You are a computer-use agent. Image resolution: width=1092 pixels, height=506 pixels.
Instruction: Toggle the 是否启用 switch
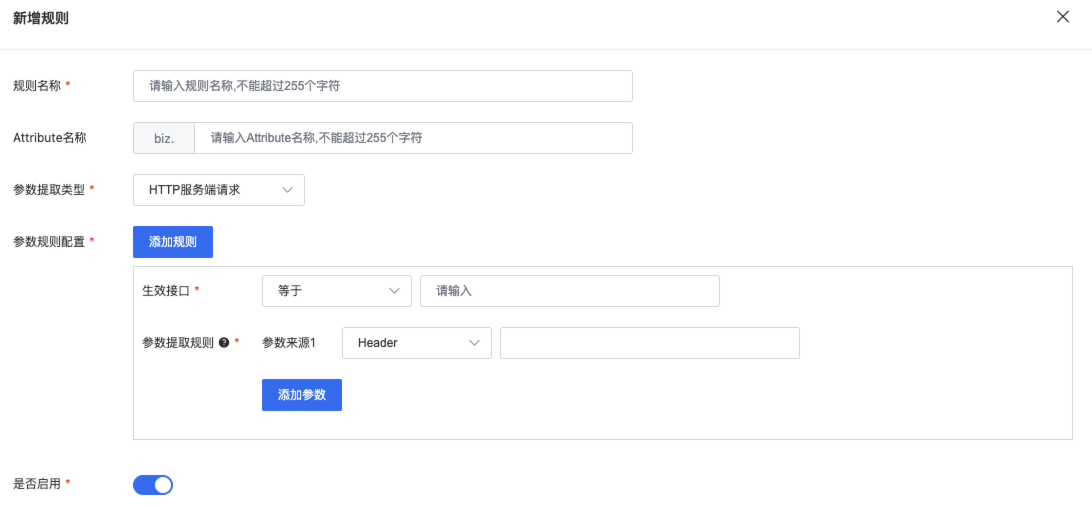coord(153,485)
